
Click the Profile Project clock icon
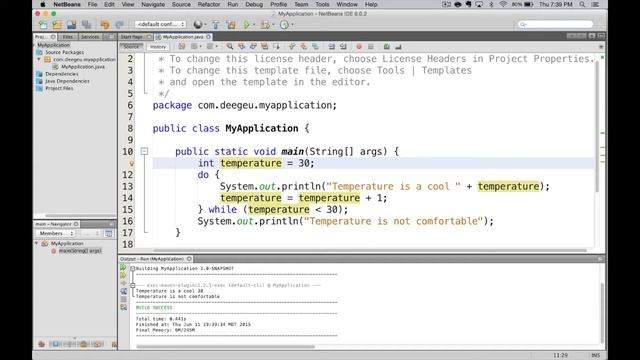pos(284,24)
